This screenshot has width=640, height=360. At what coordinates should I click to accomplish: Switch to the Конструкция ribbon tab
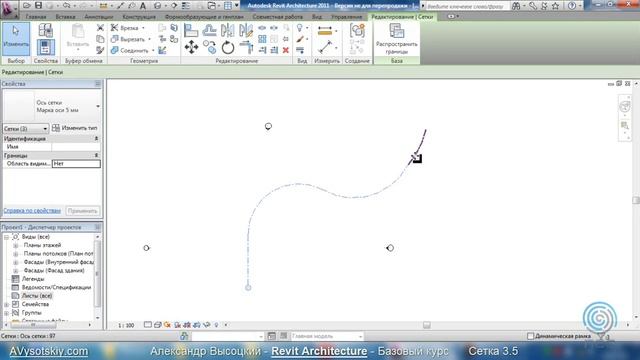pyautogui.click(x=139, y=17)
